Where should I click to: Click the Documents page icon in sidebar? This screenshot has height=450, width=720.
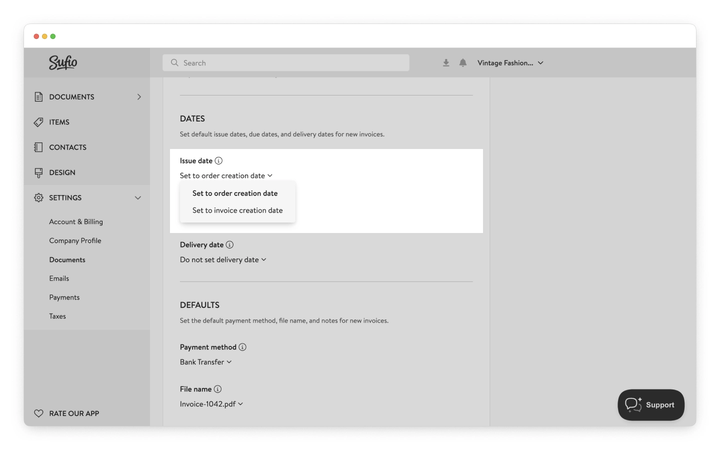tap(39, 97)
